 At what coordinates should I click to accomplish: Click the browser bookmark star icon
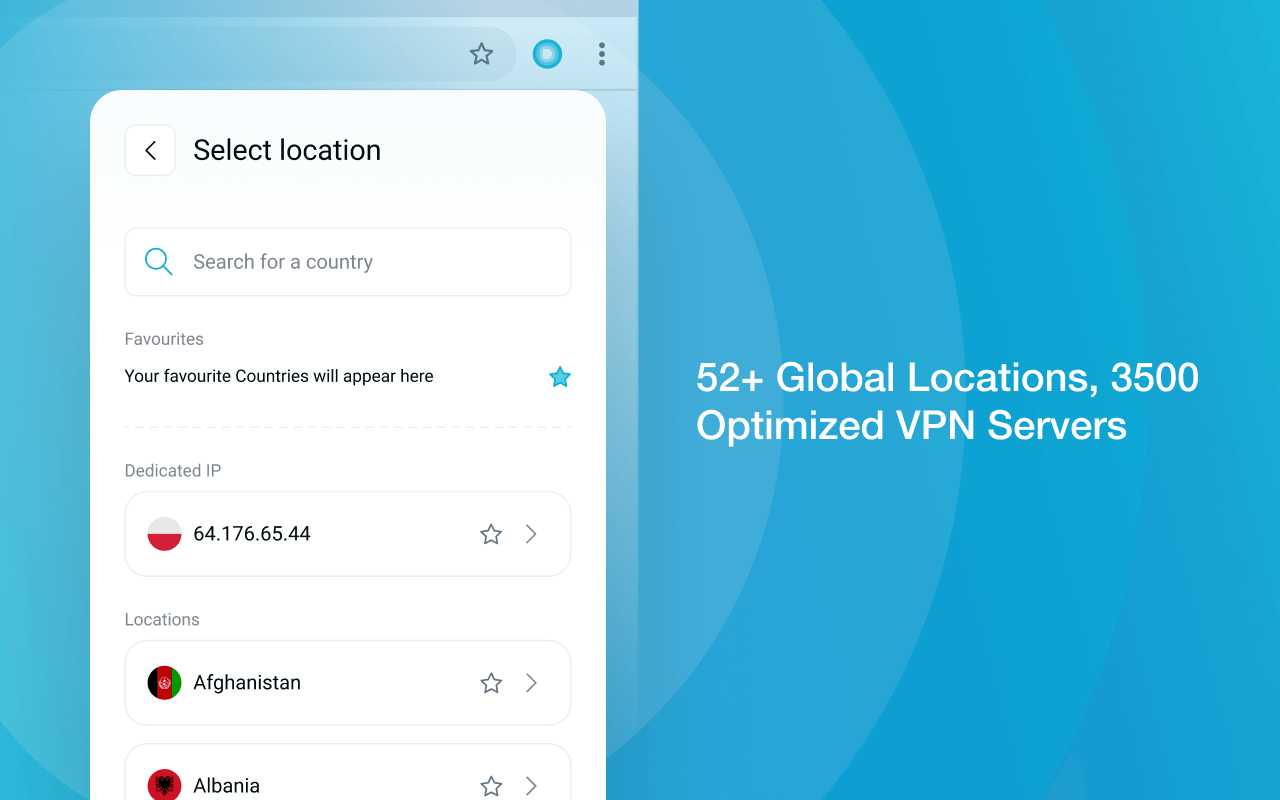tap(482, 54)
